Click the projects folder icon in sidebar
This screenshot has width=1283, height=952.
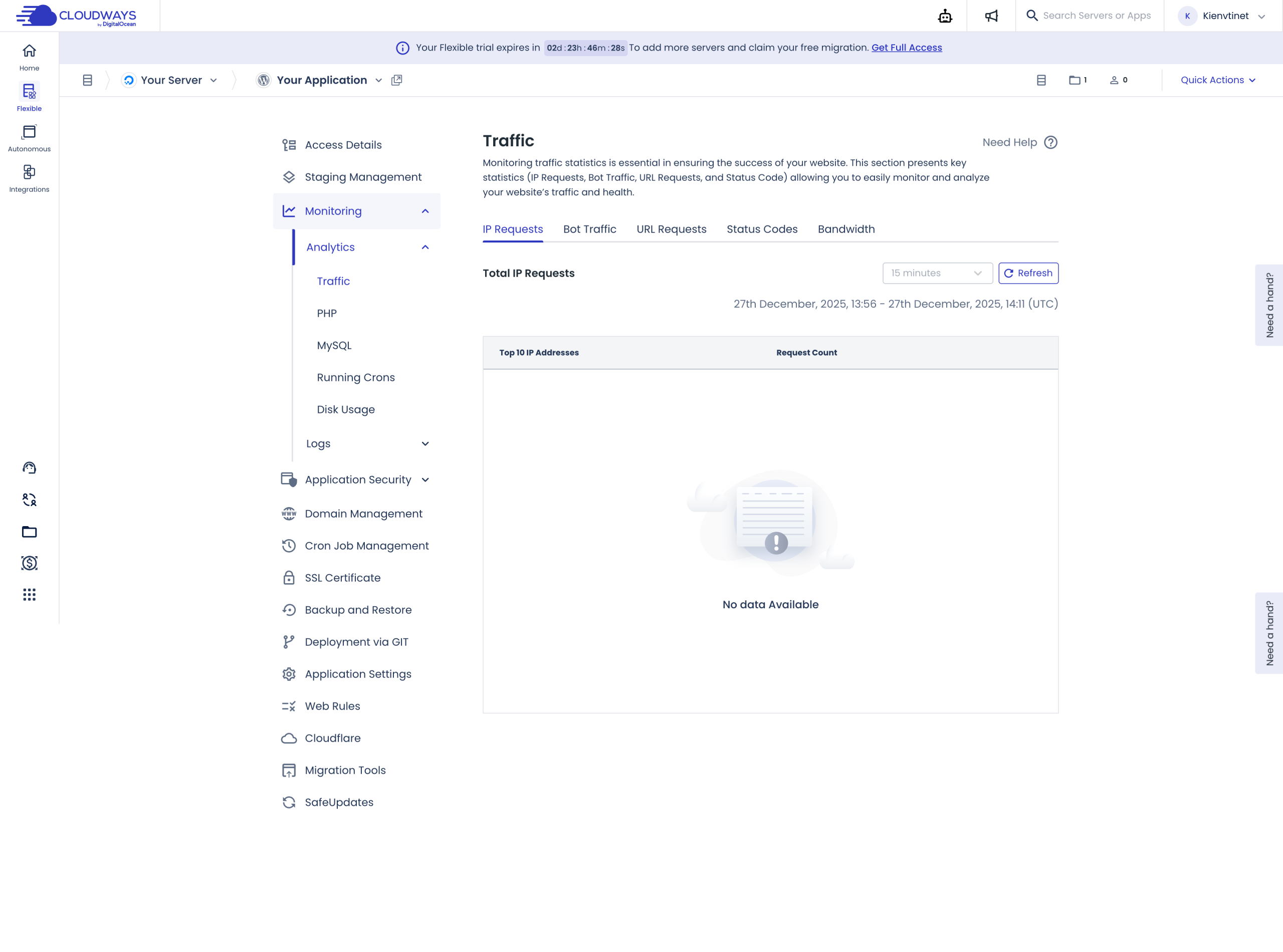[29, 531]
